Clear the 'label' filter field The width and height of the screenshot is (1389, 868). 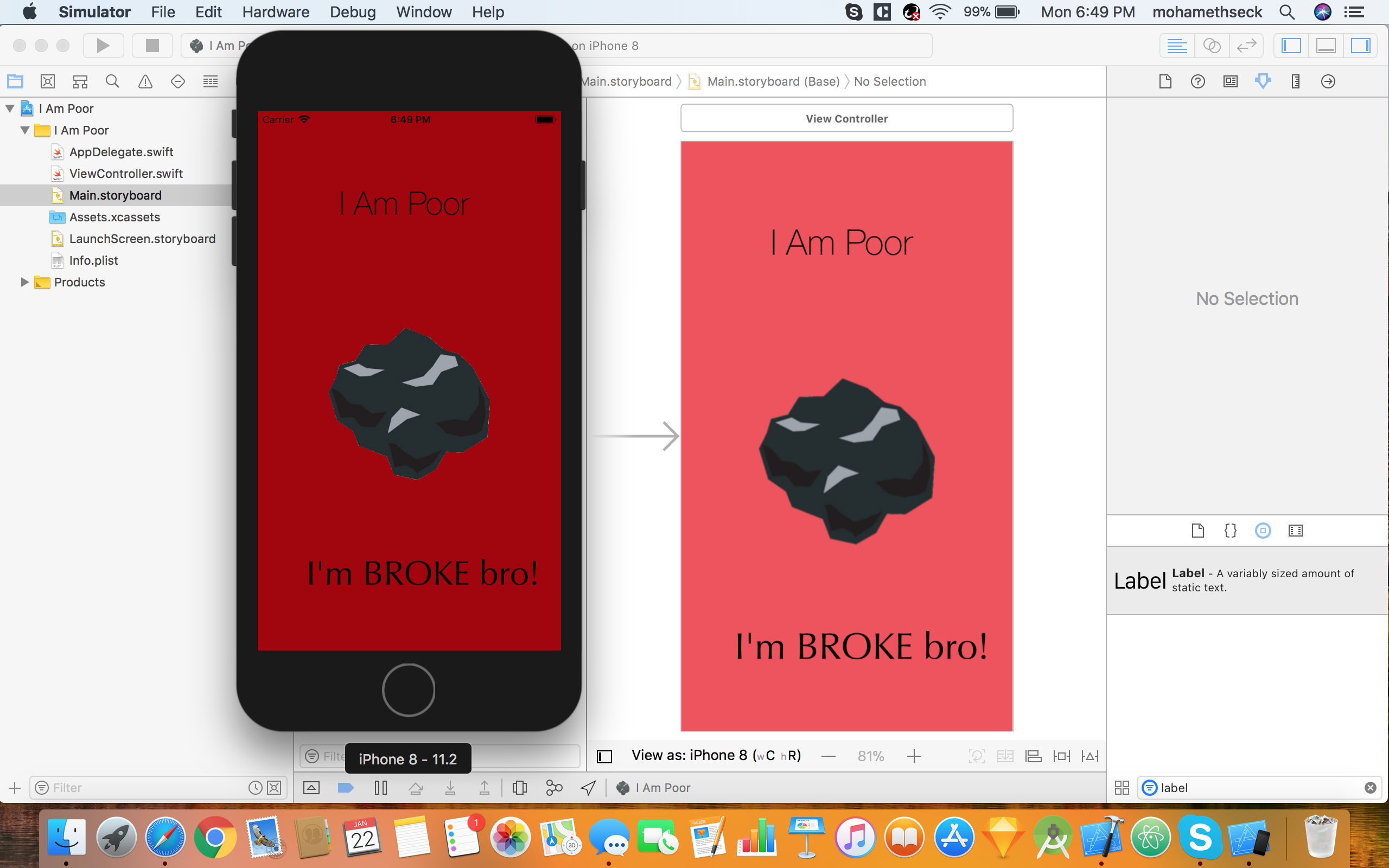pyautogui.click(x=1371, y=787)
